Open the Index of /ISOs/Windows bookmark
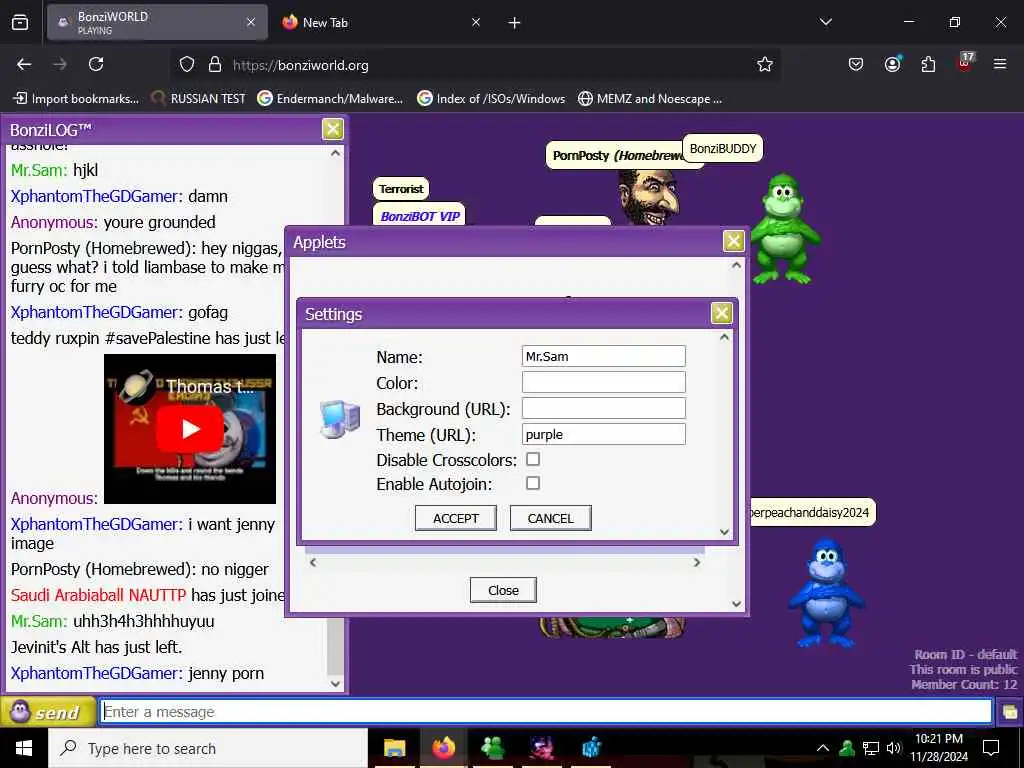The width and height of the screenshot is (1024, 768). [491, 99]
